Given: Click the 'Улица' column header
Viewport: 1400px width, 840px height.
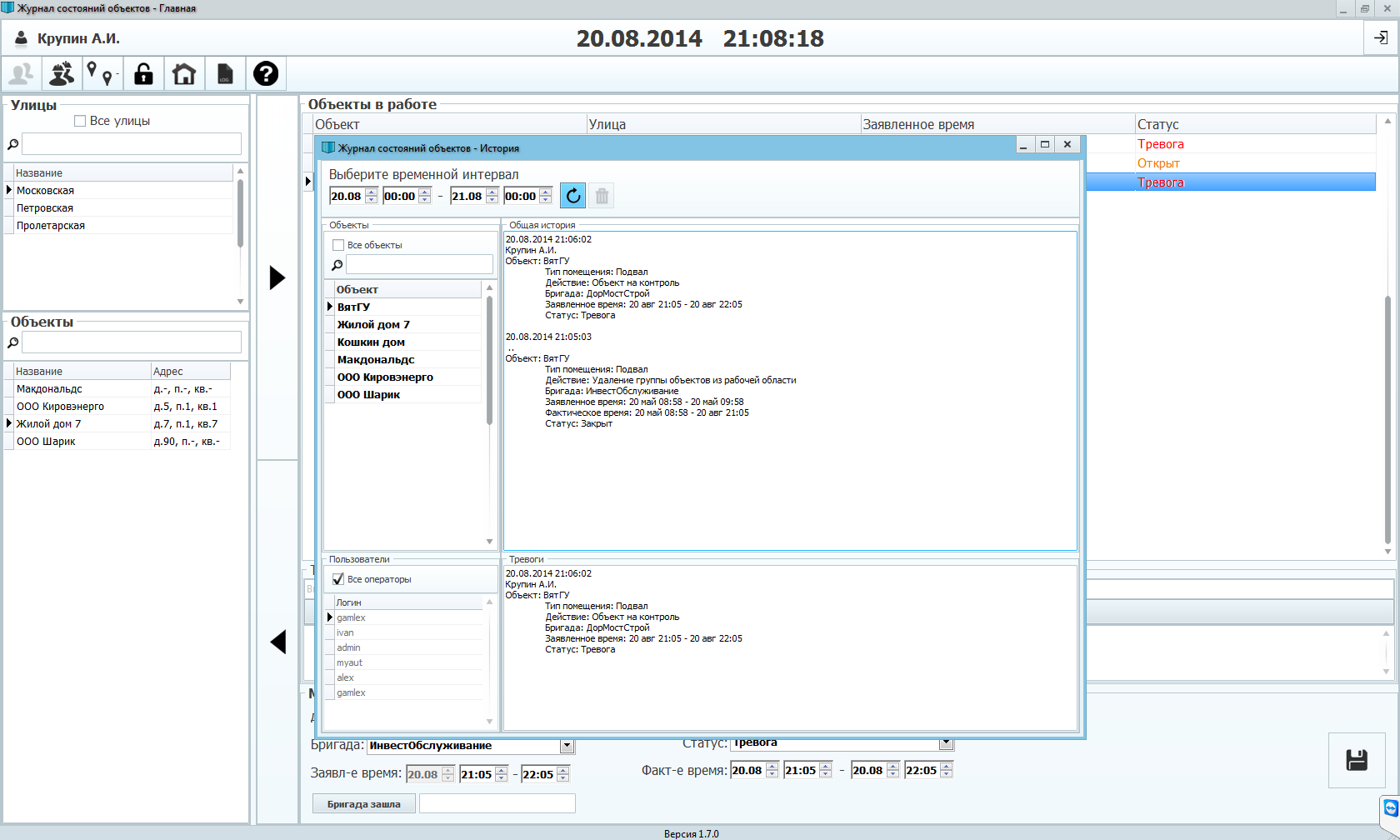Looking at the screenshot, I should [723, 124].
